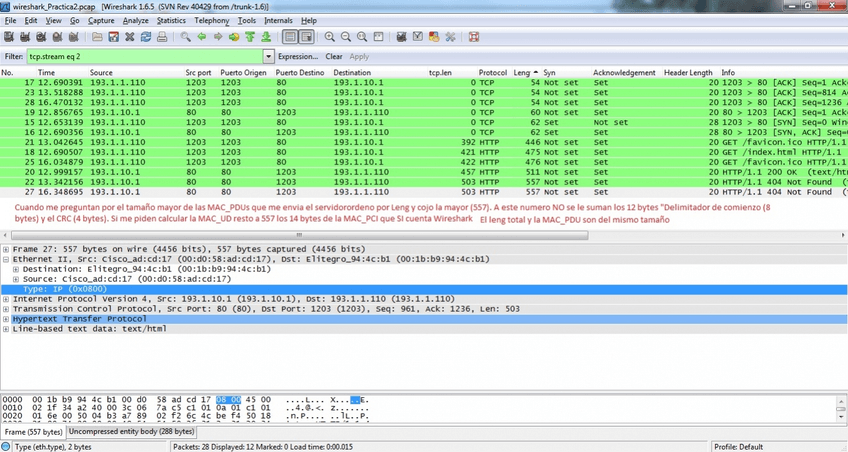Screen dimensions: 848x452
Task: Open the display filter history dropdown
Action: click(268, 57)
